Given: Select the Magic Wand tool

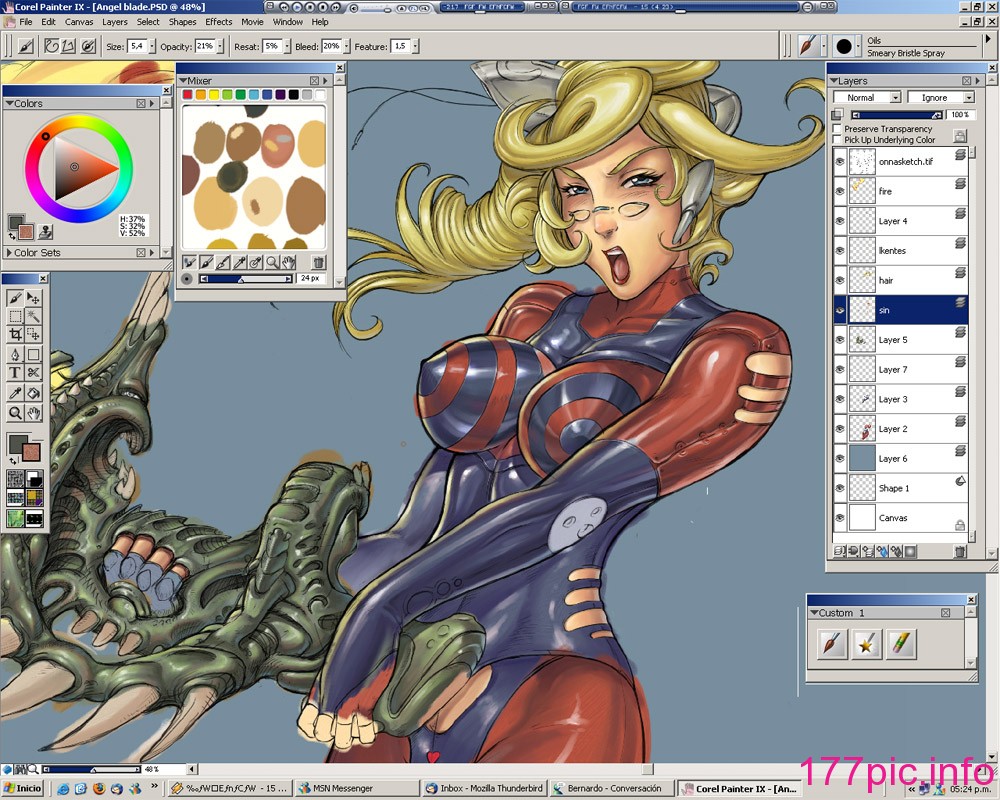Looking at the screenshot, I should [33, 316].
